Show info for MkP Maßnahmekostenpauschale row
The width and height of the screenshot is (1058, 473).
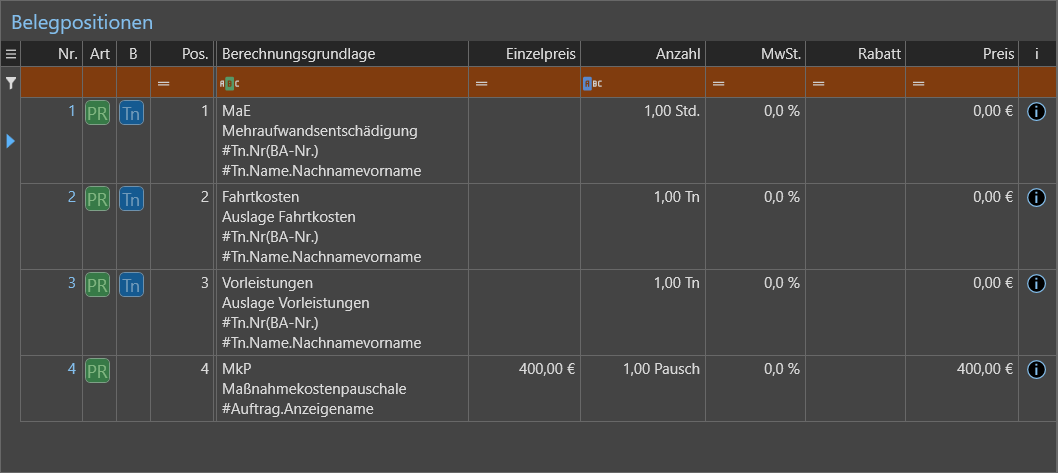tap(1037, 370)
